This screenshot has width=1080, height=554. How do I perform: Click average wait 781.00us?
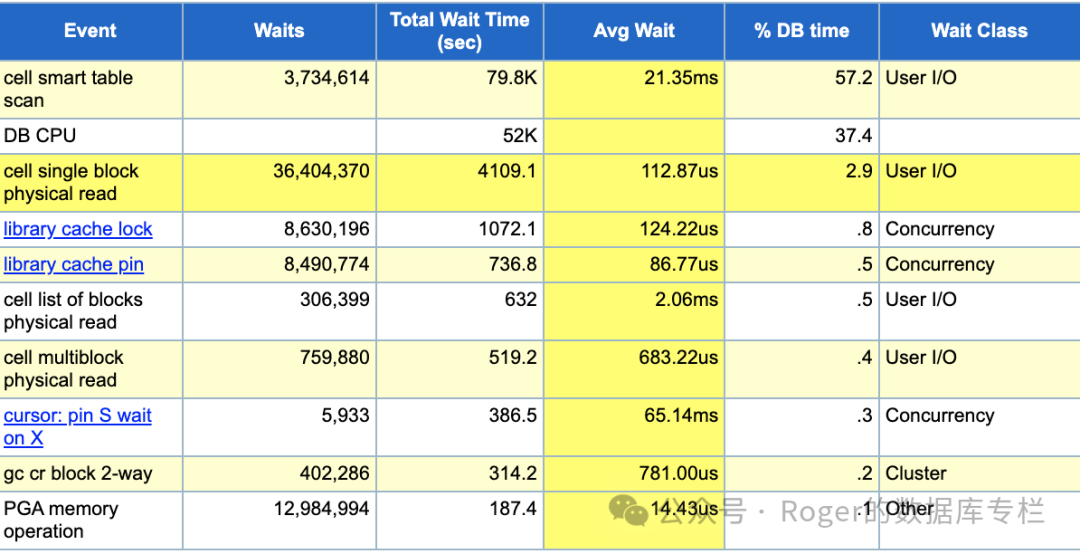click(678, 473)
